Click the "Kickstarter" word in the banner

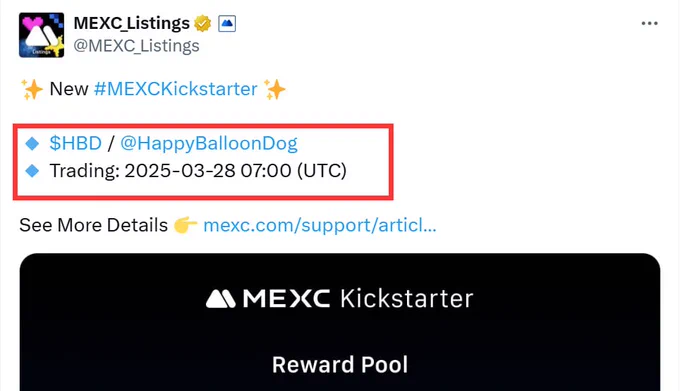(406, 298)
